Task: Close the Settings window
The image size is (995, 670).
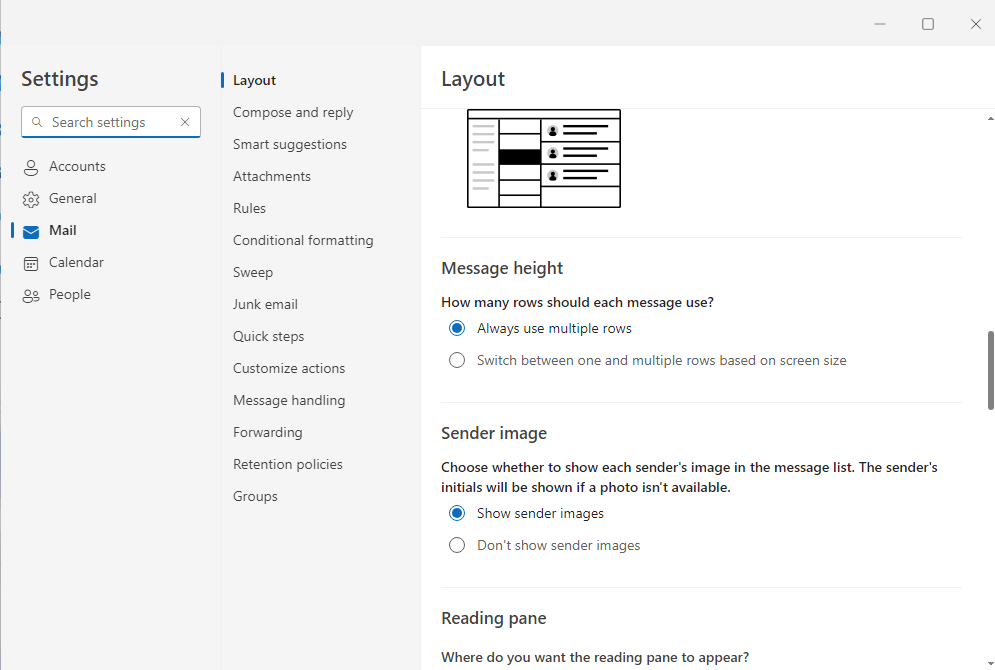Action: pyautogui.click(x=976, y=24)
